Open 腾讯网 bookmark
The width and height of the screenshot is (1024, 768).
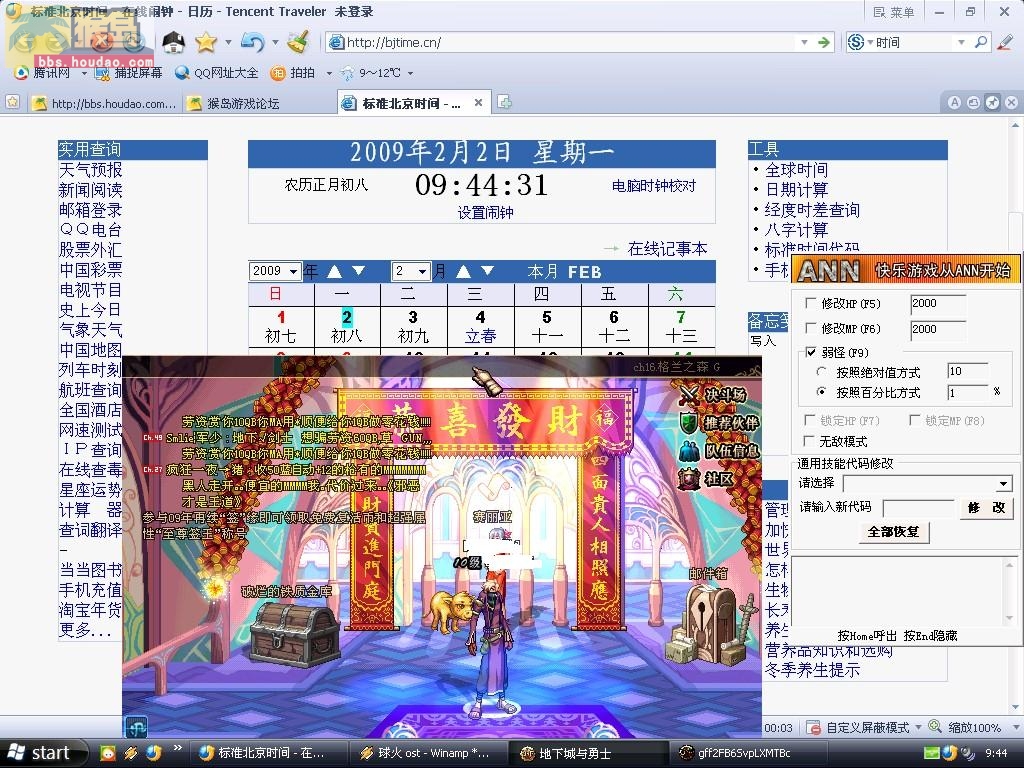click(42, 72)
